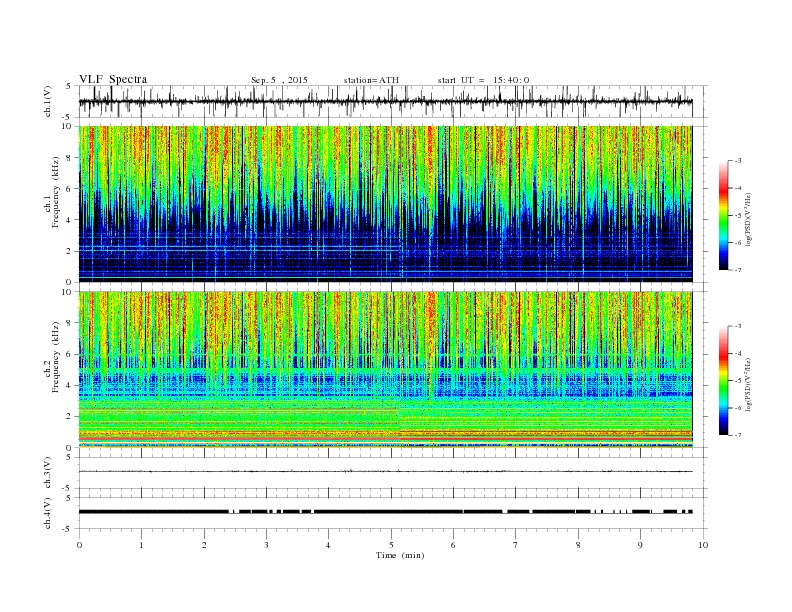Viewport: 792px width, 612px height.
Task: Click ch.1 colorbar 'log(PSD)(V²/Hz)' label
Action: 749,218
